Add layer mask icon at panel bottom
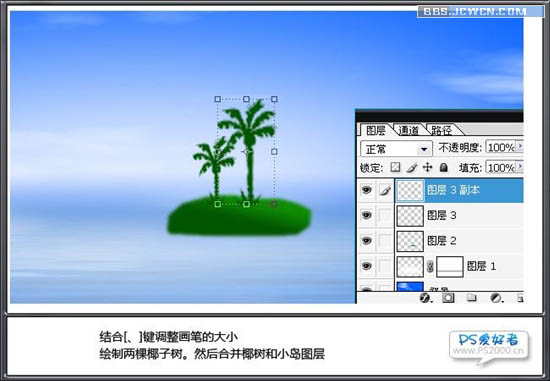This screenshot has width=550, height=381. click(x=448, y=298)
